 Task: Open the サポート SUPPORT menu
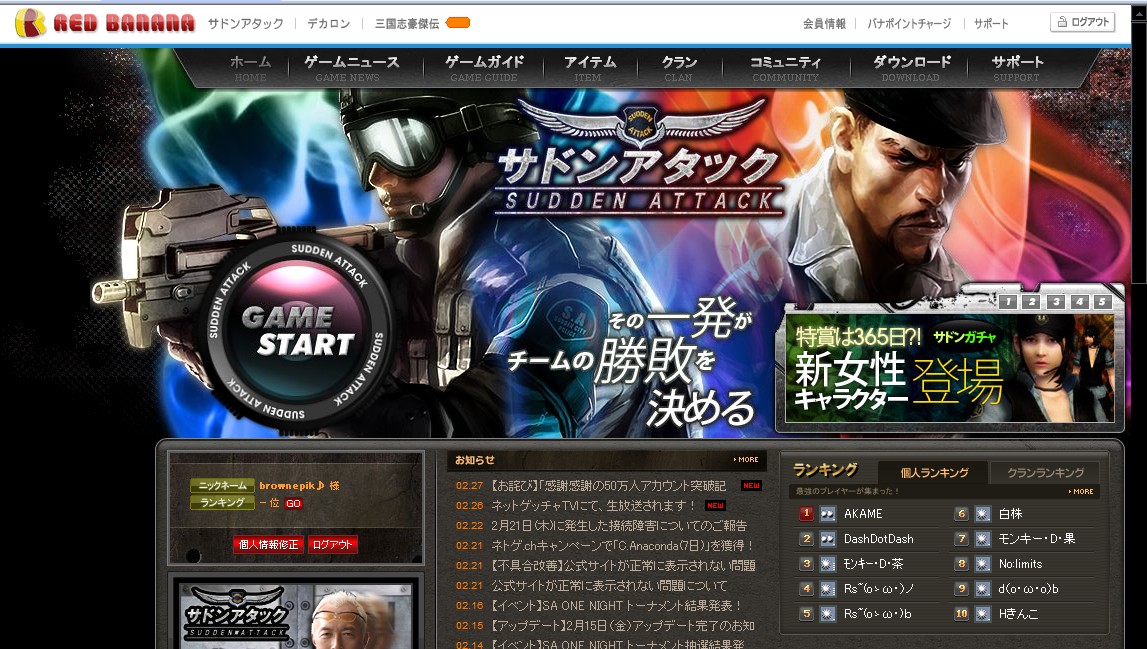pos(1017,69)
